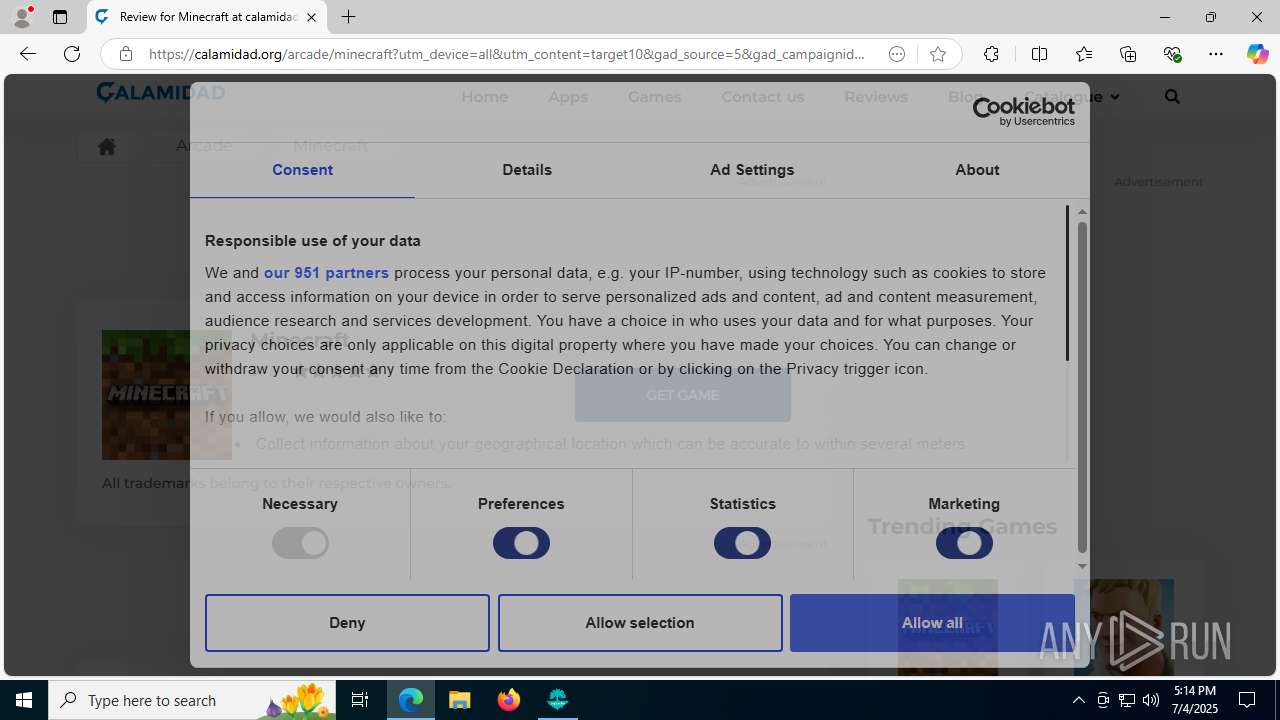The height and width of the screenshot is (720, 1280).
Task: Switch to Microsoft Edge taskbar icon
Action: (x=410, y=700)
